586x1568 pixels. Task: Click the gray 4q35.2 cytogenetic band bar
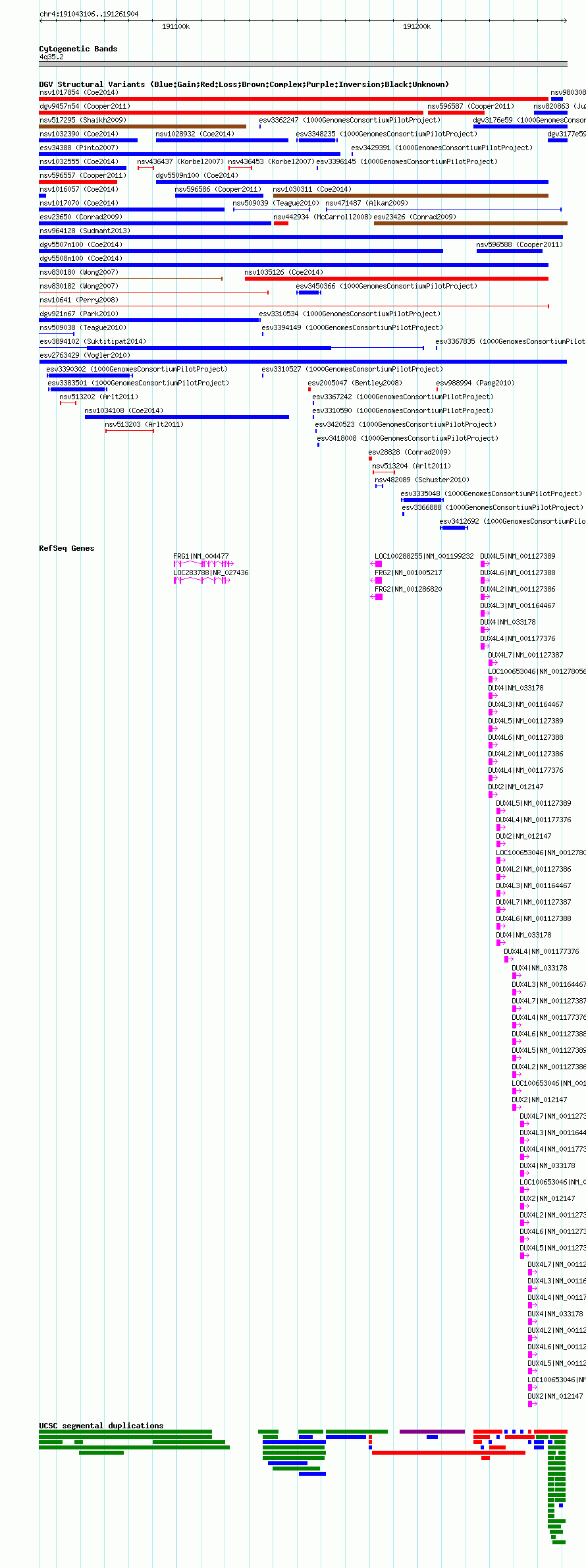pos(303,64)
